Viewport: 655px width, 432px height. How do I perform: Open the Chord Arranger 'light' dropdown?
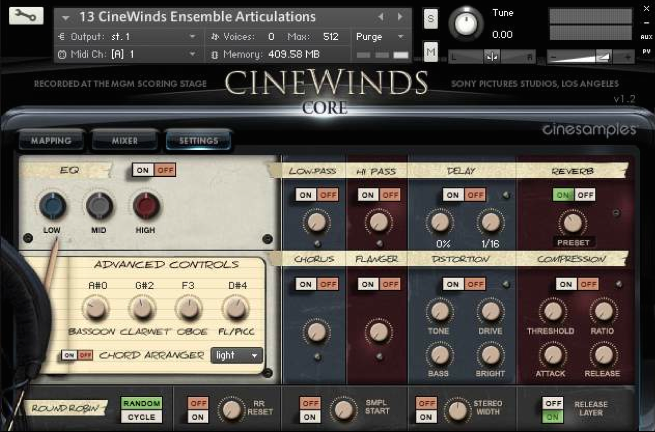[236, 356]
